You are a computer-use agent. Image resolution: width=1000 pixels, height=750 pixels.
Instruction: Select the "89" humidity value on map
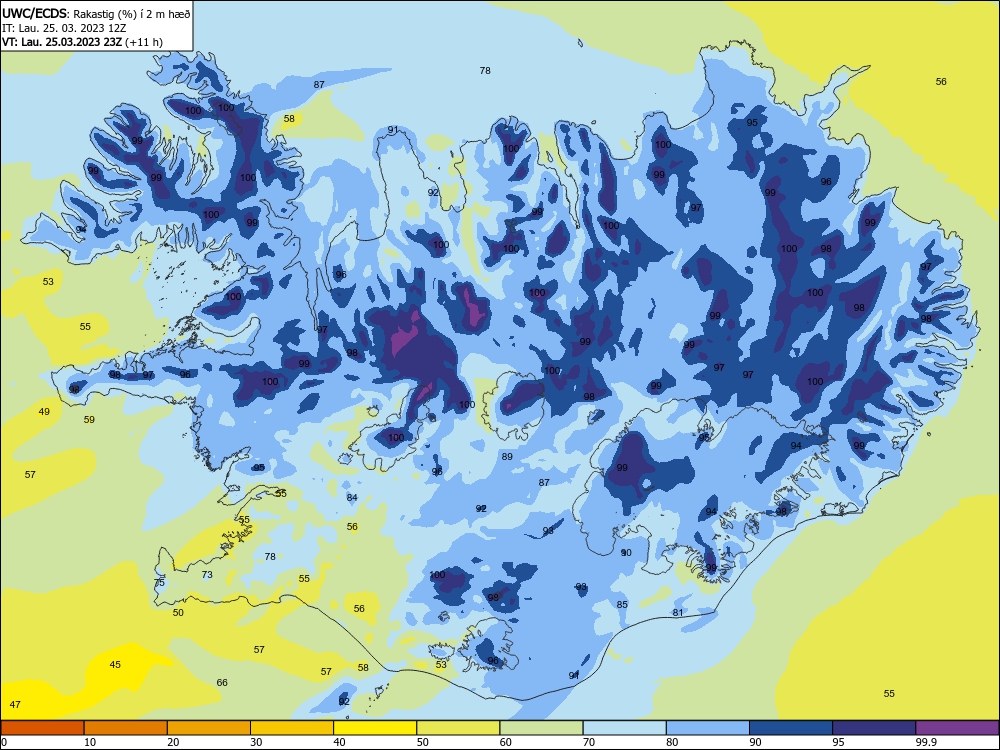point(507,457)
